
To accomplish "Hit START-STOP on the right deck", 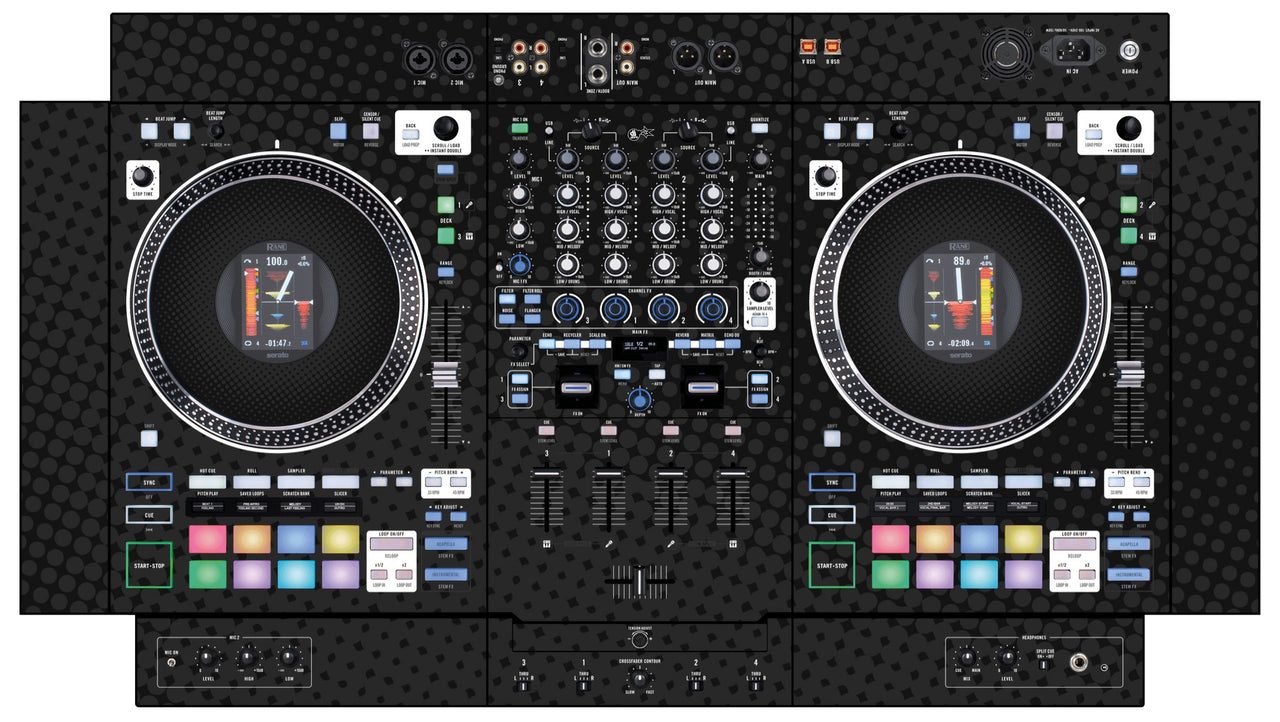I will pos(832,565).
